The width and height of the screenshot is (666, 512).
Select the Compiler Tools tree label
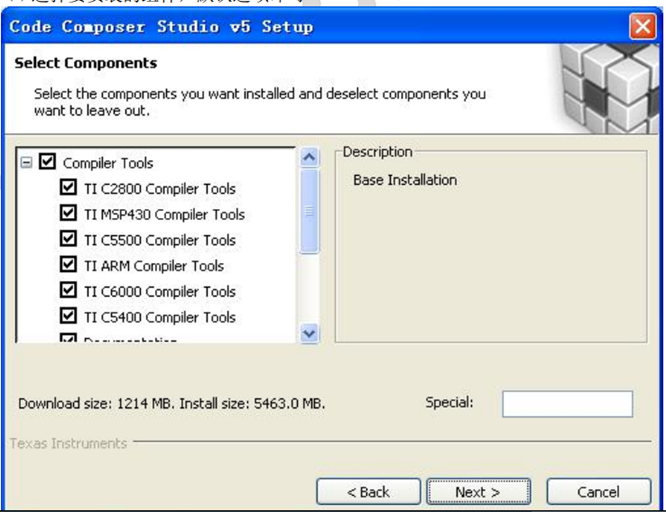coord(108,163)
